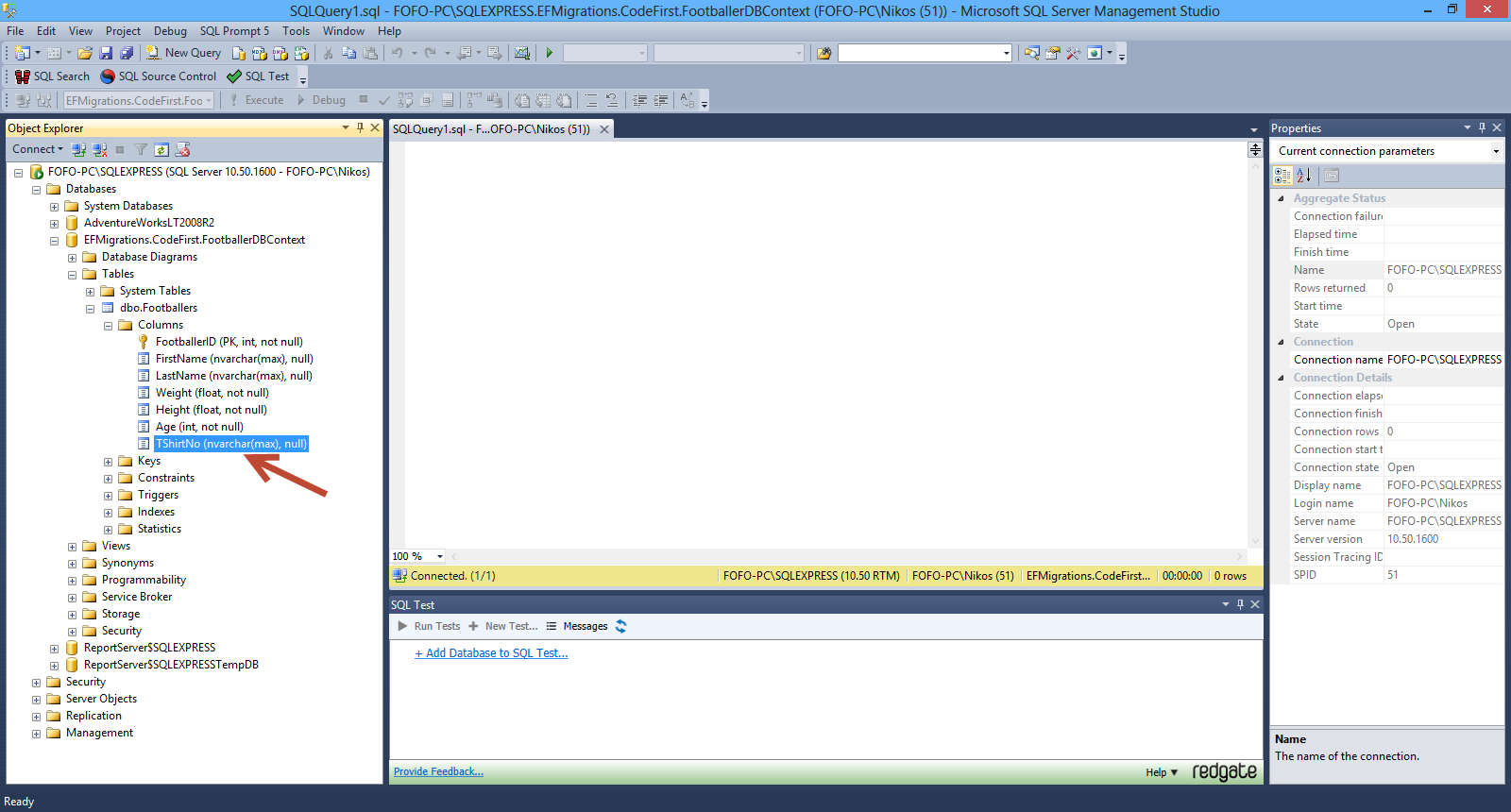Click the MDX query toolbar icon

pyautogui.click(x=260, y=53)
